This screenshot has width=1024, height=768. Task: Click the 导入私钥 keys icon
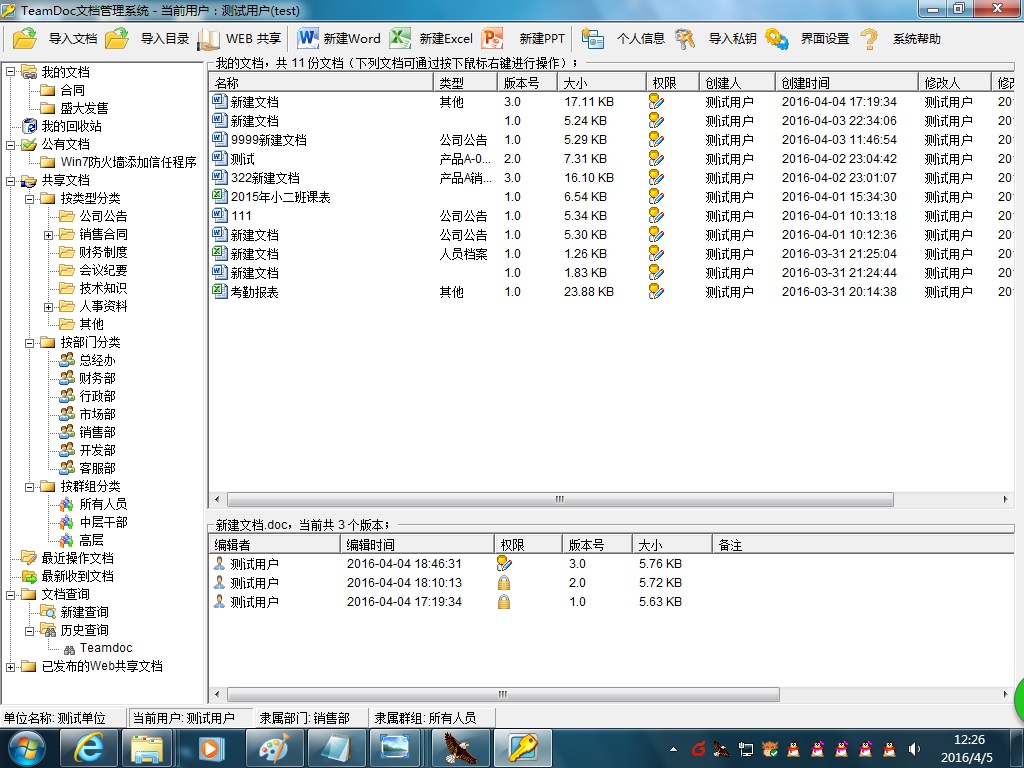pyautogui.click(x=684, y=39)
